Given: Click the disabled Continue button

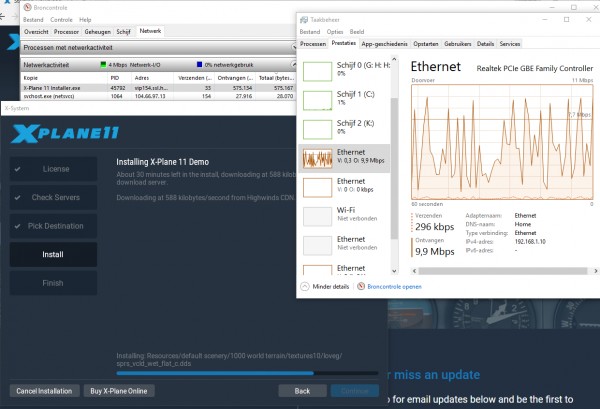Looking at the screenshot, I should coord(355,391).
